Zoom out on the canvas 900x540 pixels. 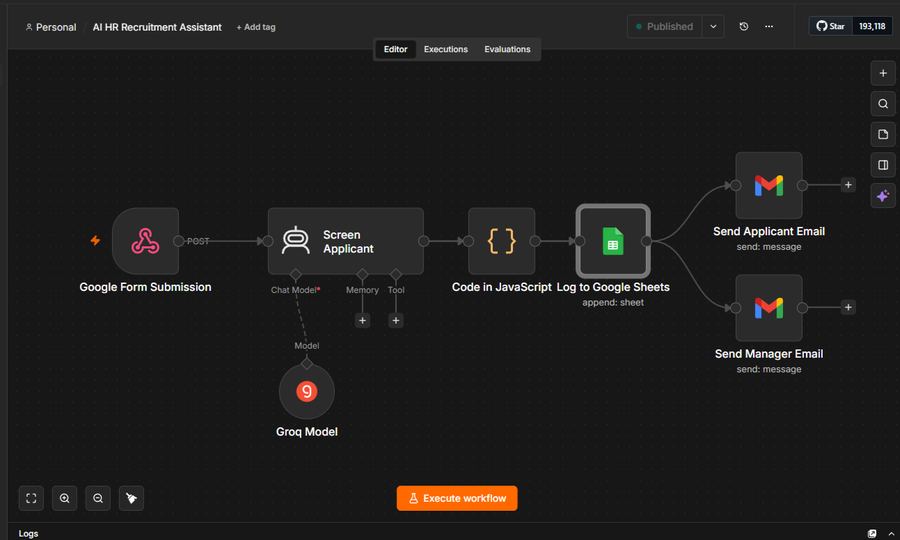pos(98,498)
